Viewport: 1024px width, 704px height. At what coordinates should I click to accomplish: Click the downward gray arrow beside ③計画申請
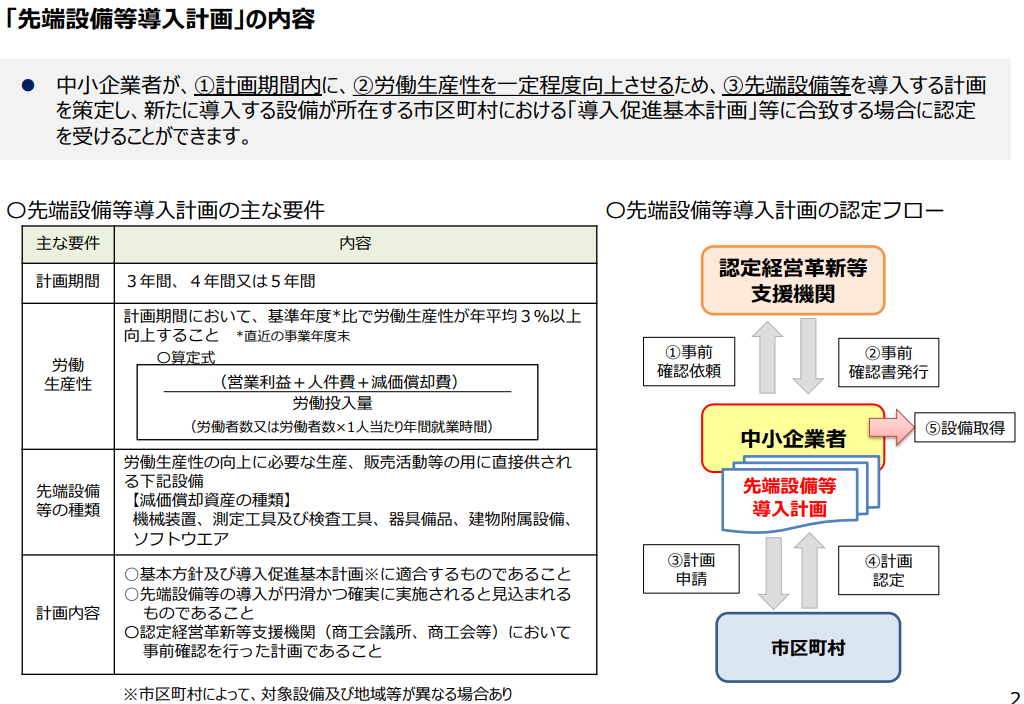(772, 572)
